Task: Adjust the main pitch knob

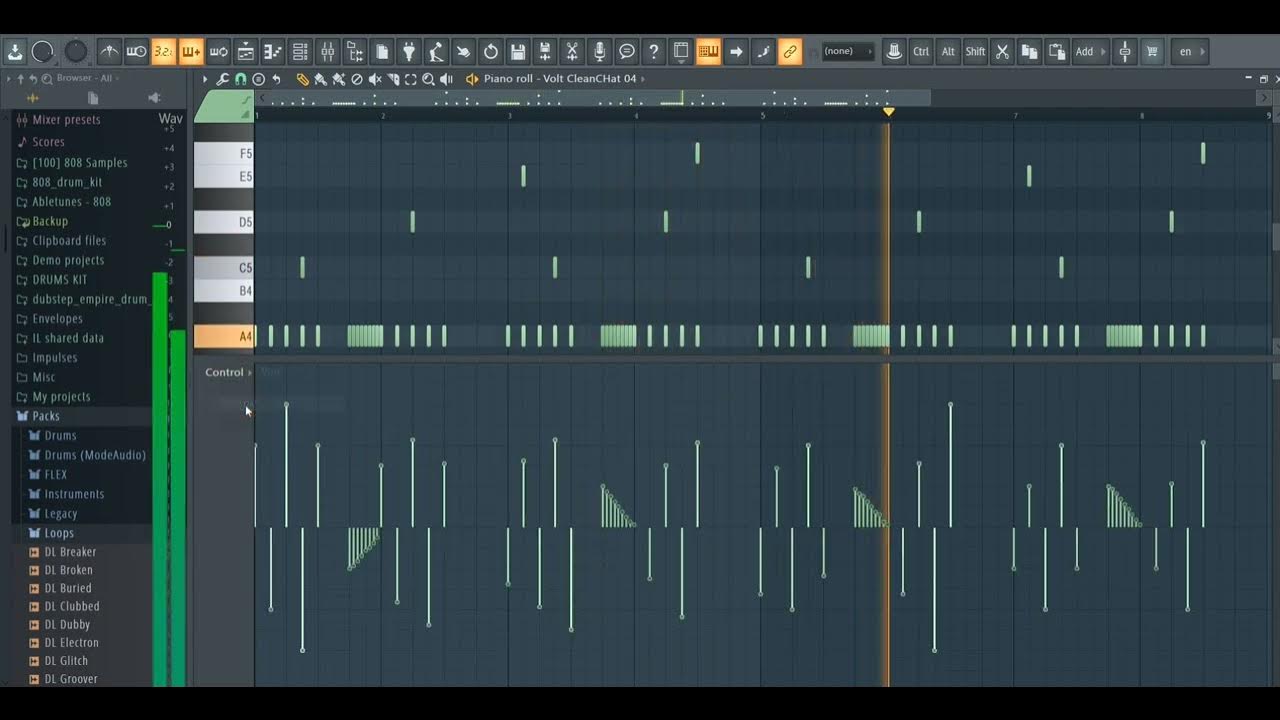Action: (76, 51)
